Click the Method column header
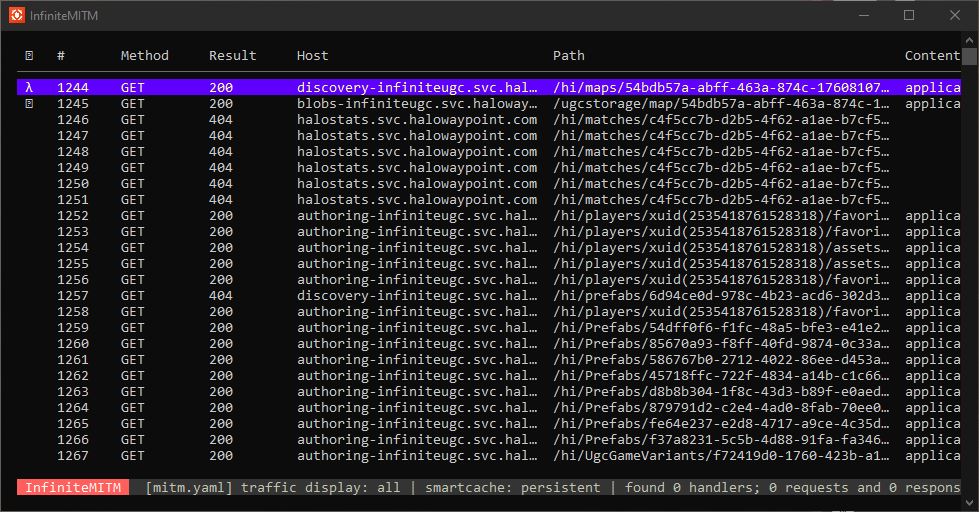 coord(144,56)
